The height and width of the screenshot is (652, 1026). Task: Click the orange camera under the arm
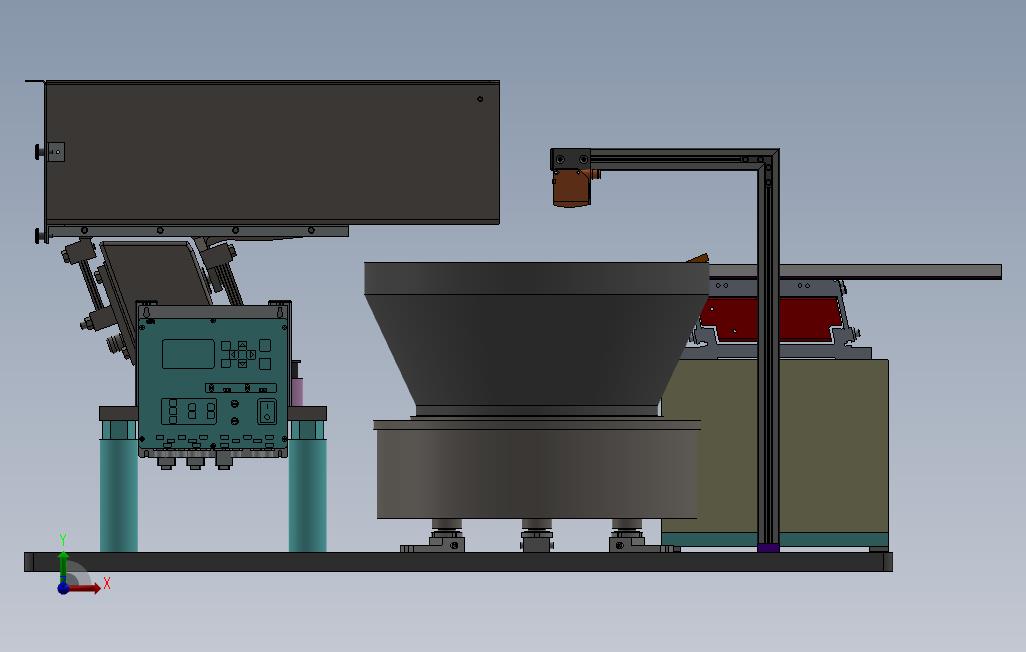pos(572,188)
